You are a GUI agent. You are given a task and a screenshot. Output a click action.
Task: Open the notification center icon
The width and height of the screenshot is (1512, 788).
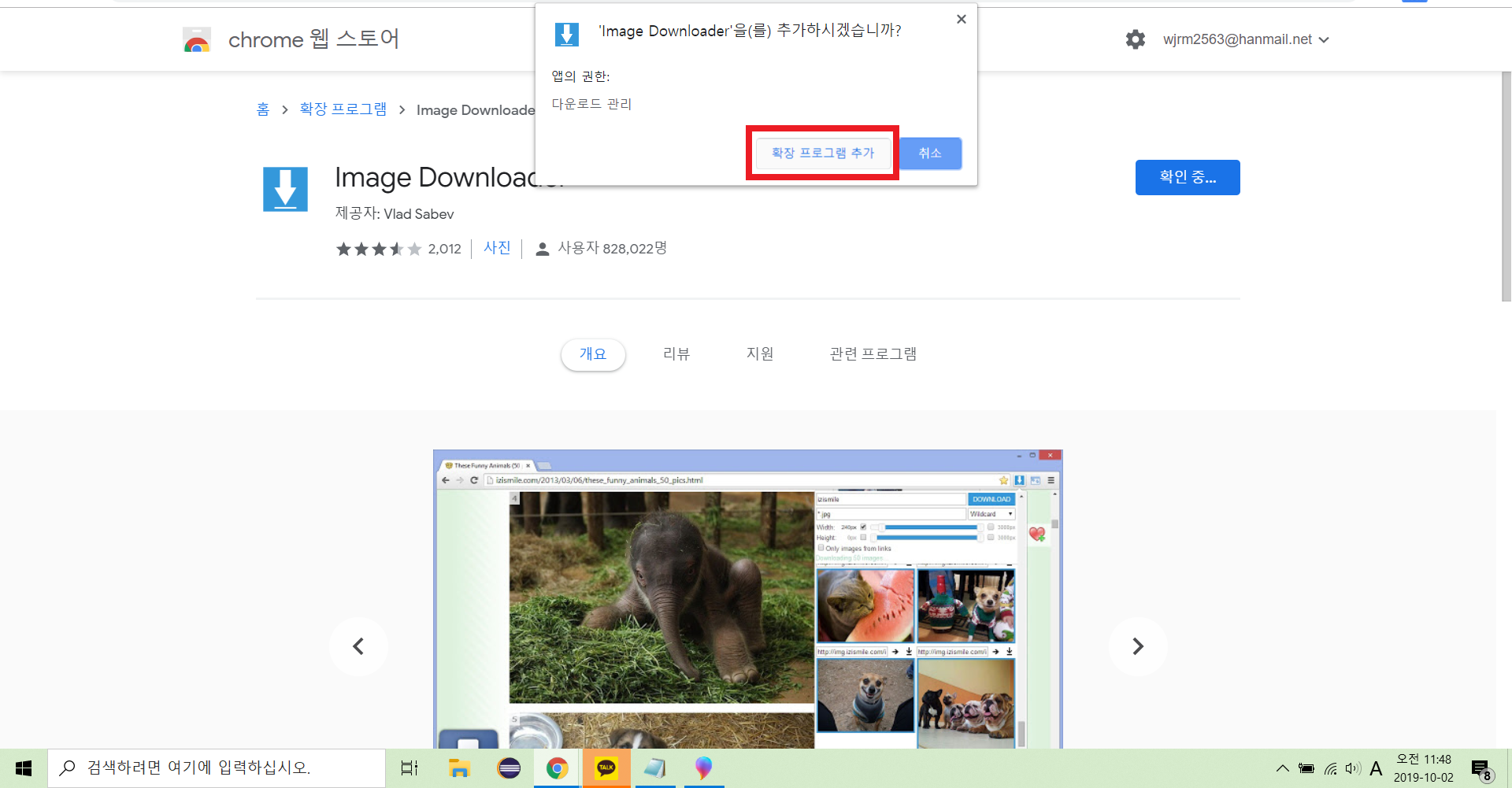[1481, 769]
